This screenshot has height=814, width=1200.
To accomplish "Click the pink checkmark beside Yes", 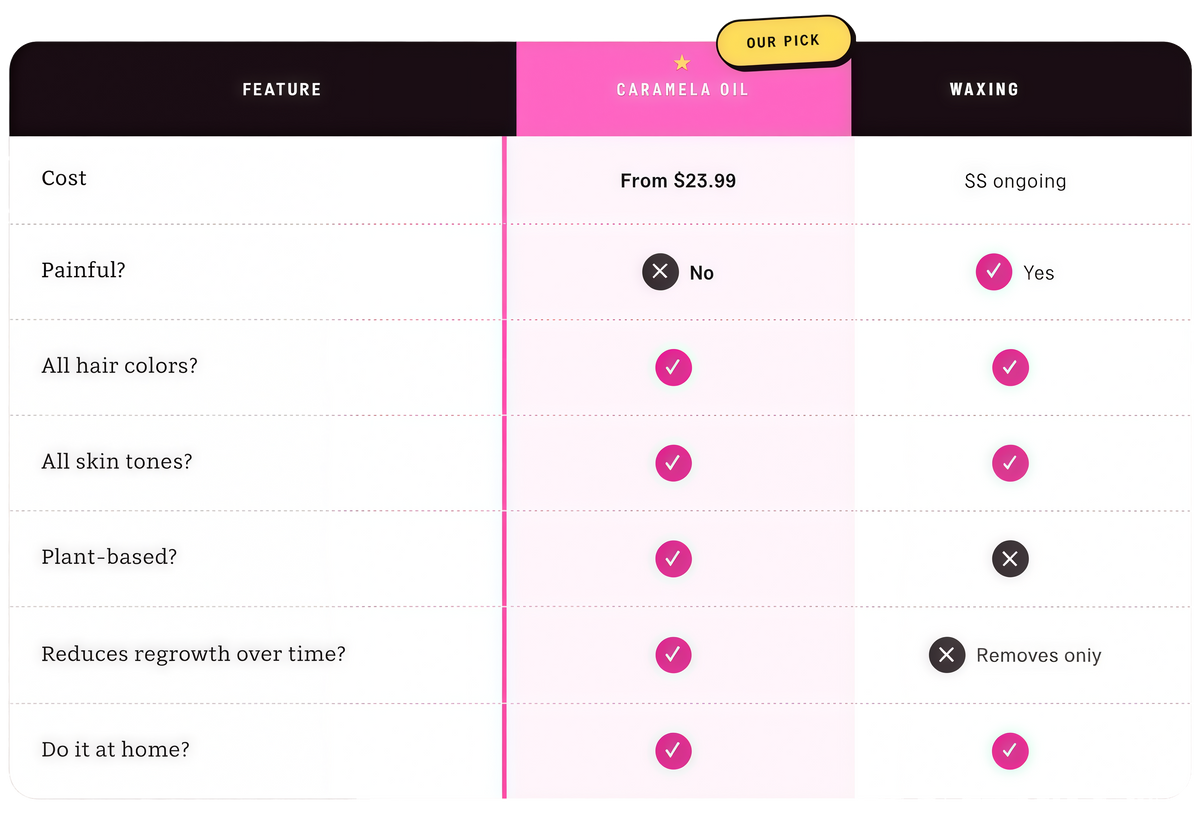I will [x=994, y=272].
